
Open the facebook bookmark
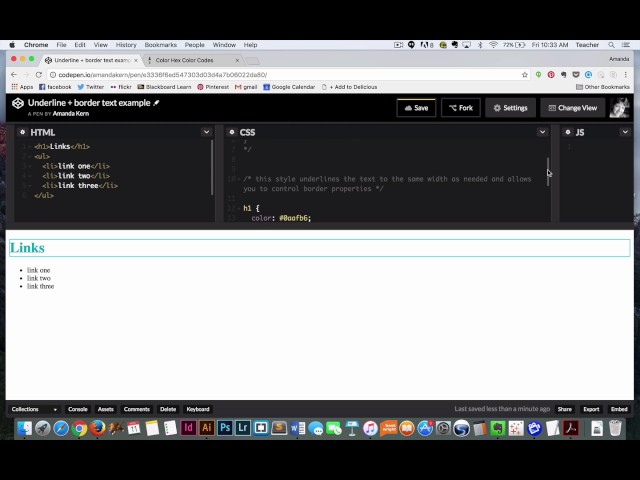55,87
